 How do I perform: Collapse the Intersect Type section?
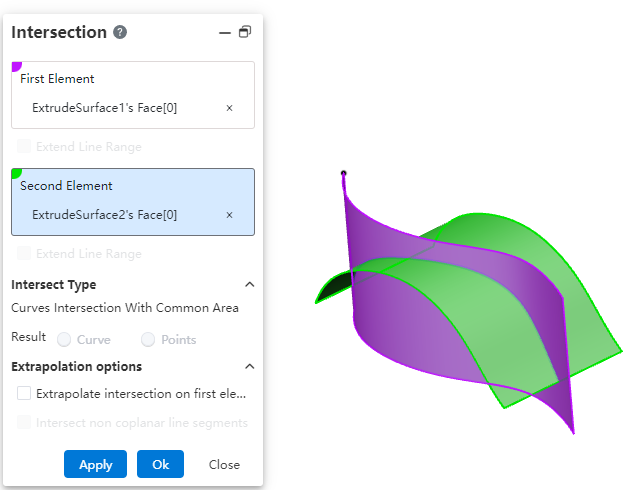249,285
